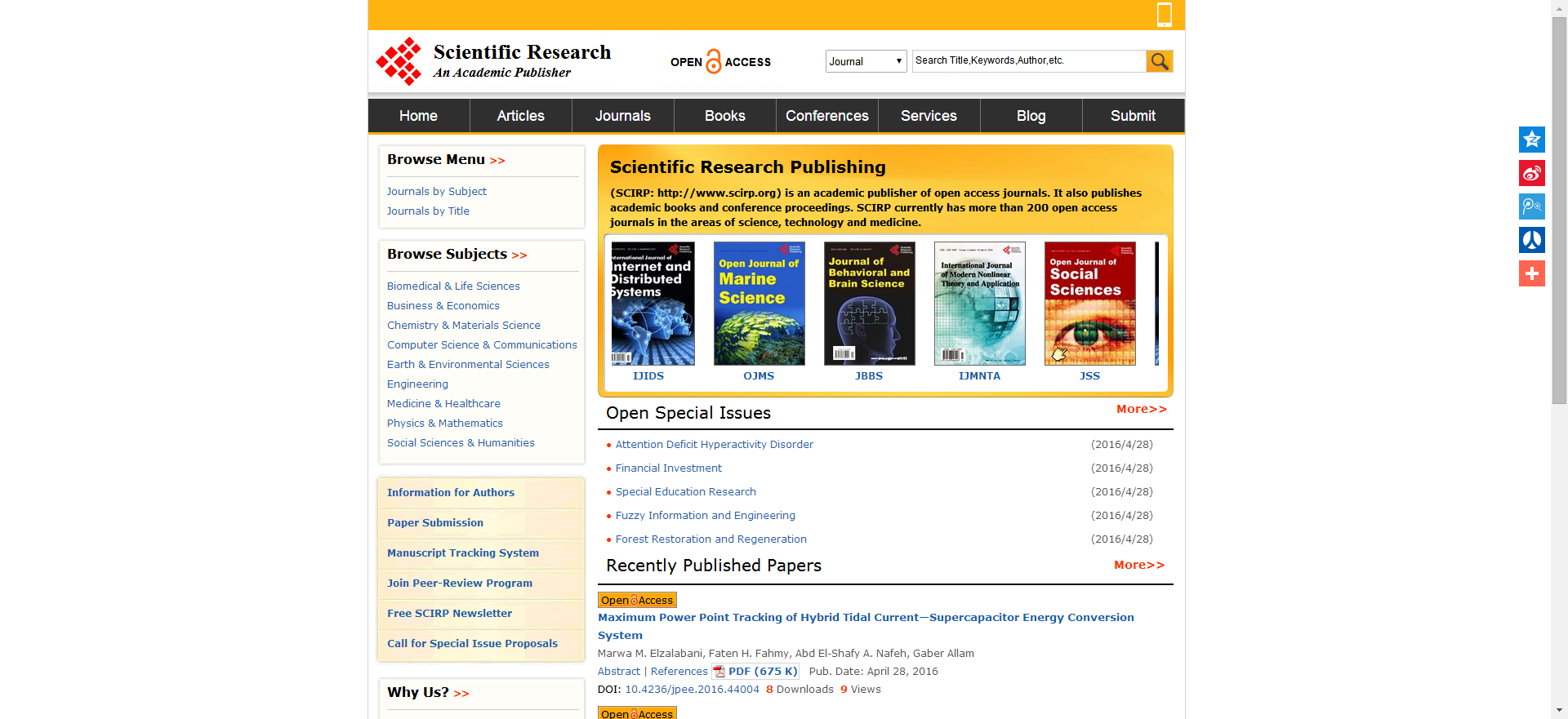Image resolution: width=1568 pixels, height=719 pixels.
Task: Share via the red Weibo icon
Action: [x=1531, y=173]
